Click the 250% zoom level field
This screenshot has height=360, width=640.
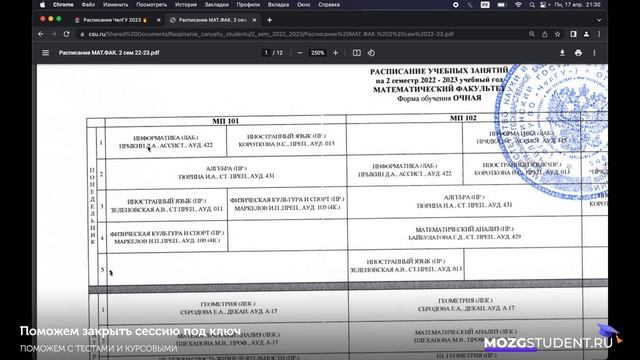point(318,53)
